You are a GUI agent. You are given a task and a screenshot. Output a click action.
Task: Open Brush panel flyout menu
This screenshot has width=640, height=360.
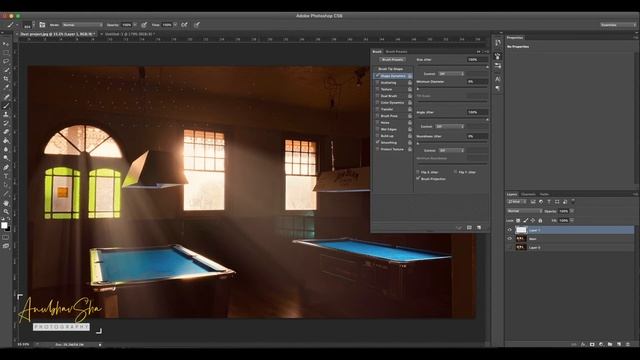[486, 51]
